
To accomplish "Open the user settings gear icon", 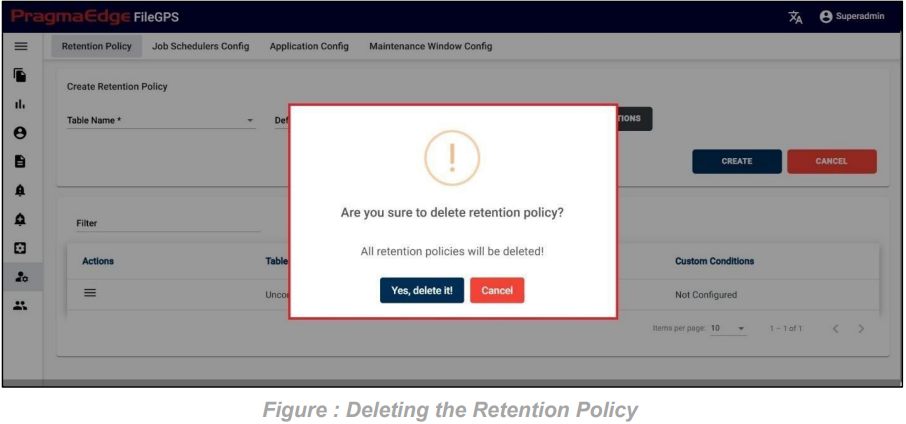I will click(x=21, y=277).
